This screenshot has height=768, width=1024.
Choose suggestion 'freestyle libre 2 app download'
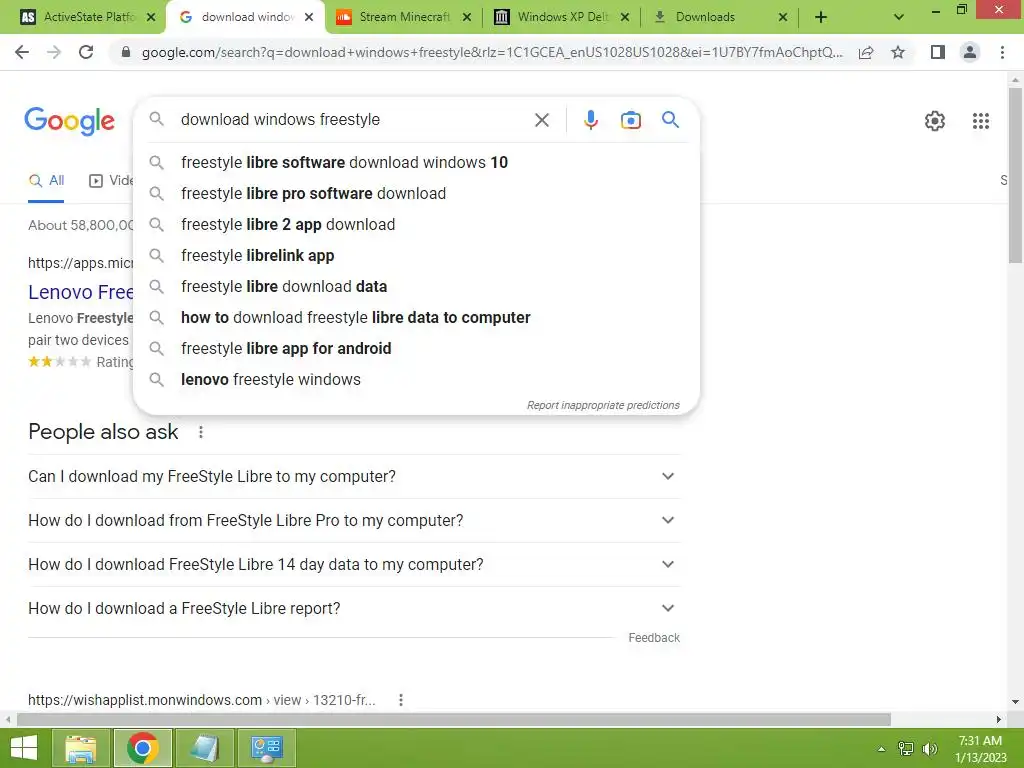pyautogui.click(x=416, y=225)
